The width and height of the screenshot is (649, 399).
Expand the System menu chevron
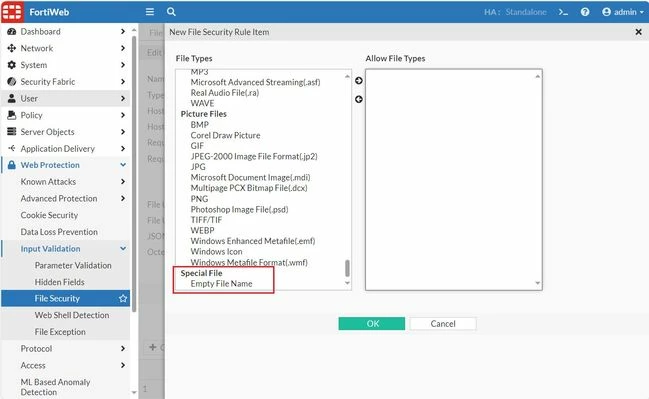(123, 65)
